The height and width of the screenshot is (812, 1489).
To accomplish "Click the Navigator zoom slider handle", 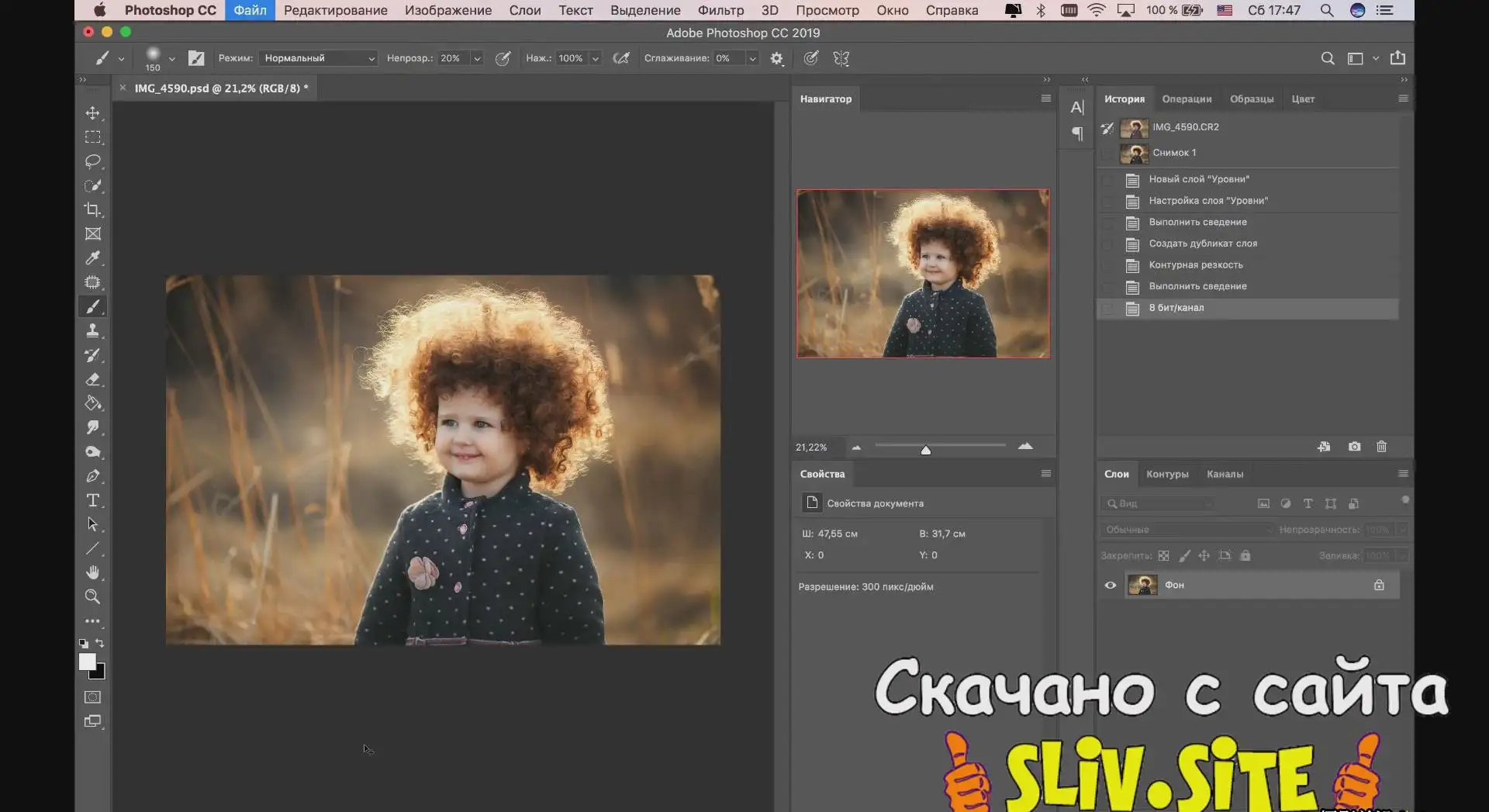I will tap(925, 450).
